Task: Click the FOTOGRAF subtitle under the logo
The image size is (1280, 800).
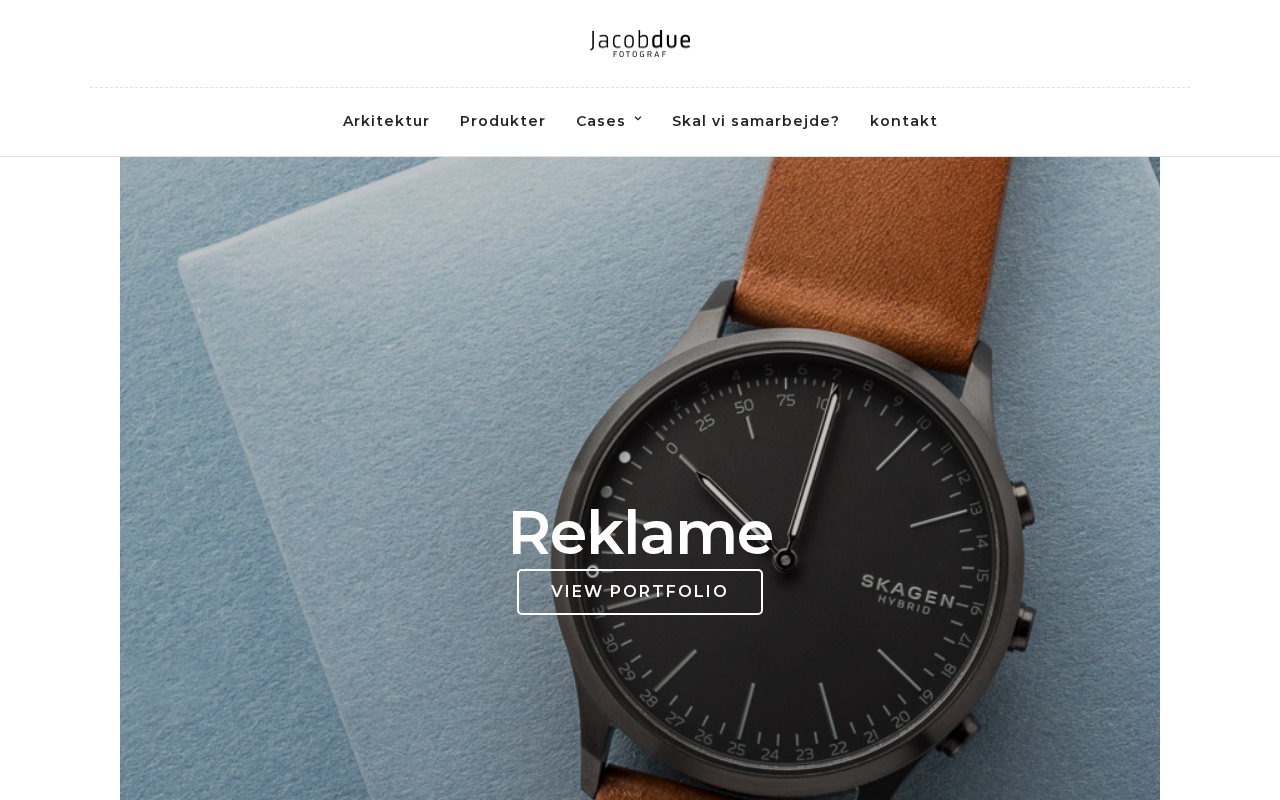Action: [640, 54]
